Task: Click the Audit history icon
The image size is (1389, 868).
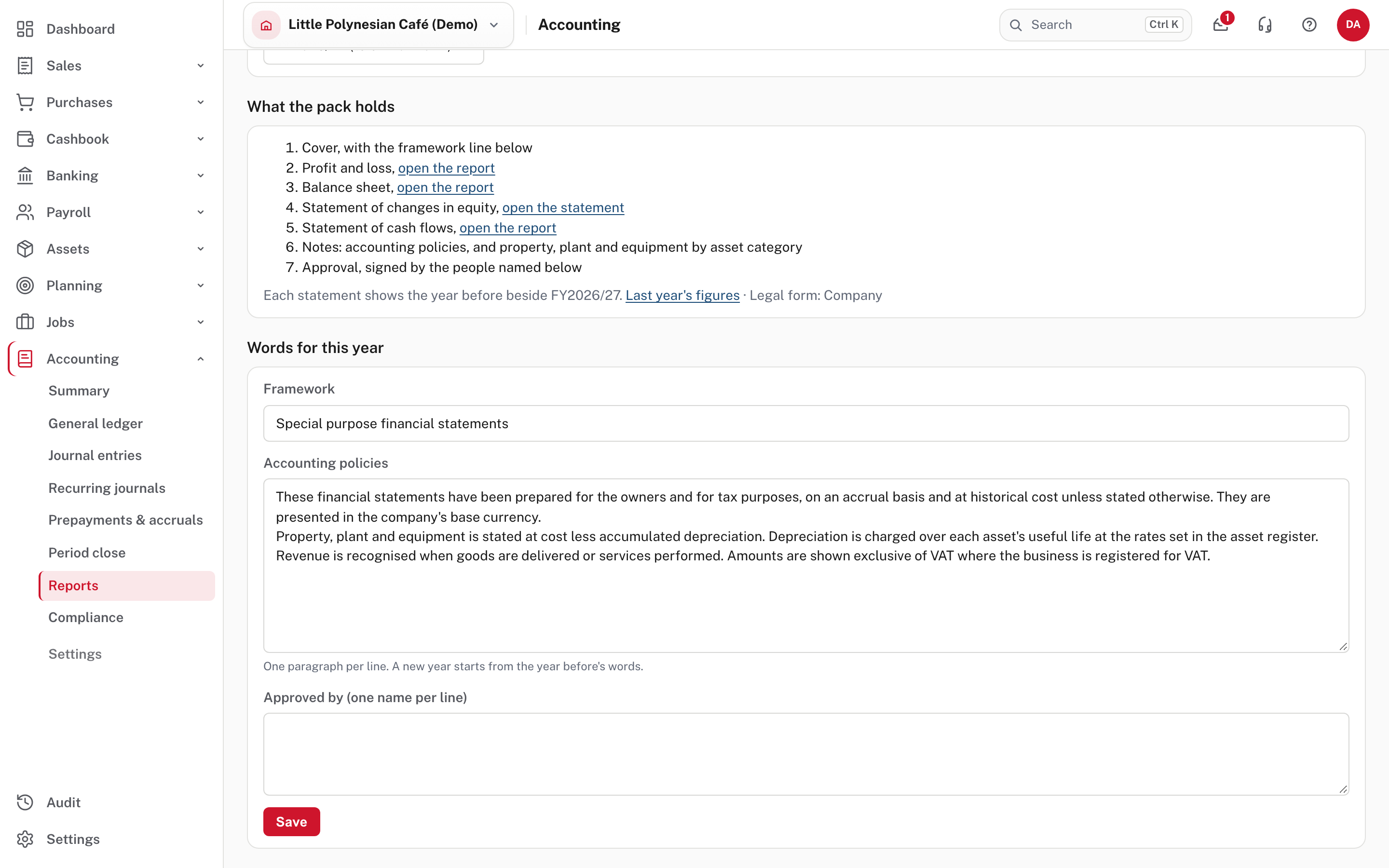Action: pyautogui.click(x=25, y=802)
